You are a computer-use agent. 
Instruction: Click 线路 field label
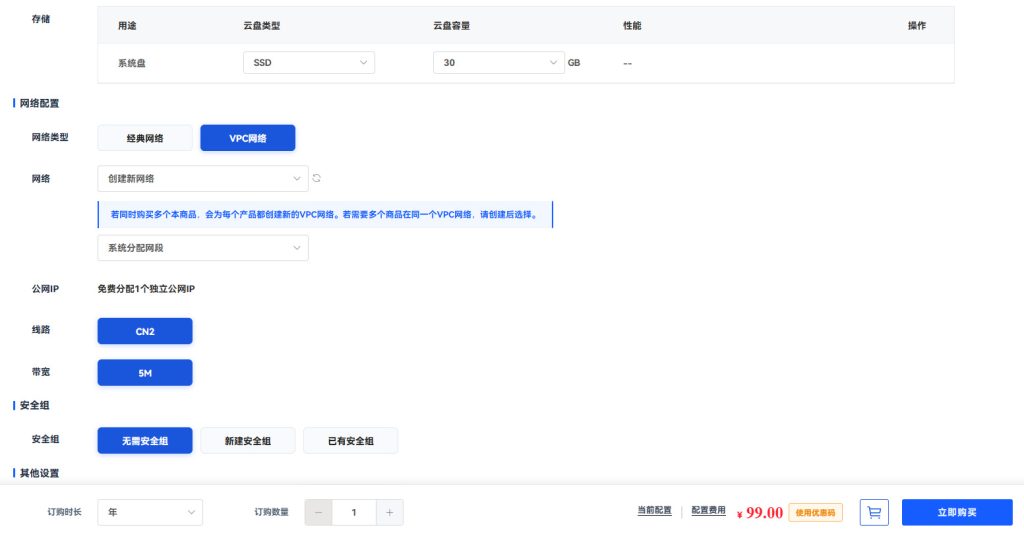(40, 330)
